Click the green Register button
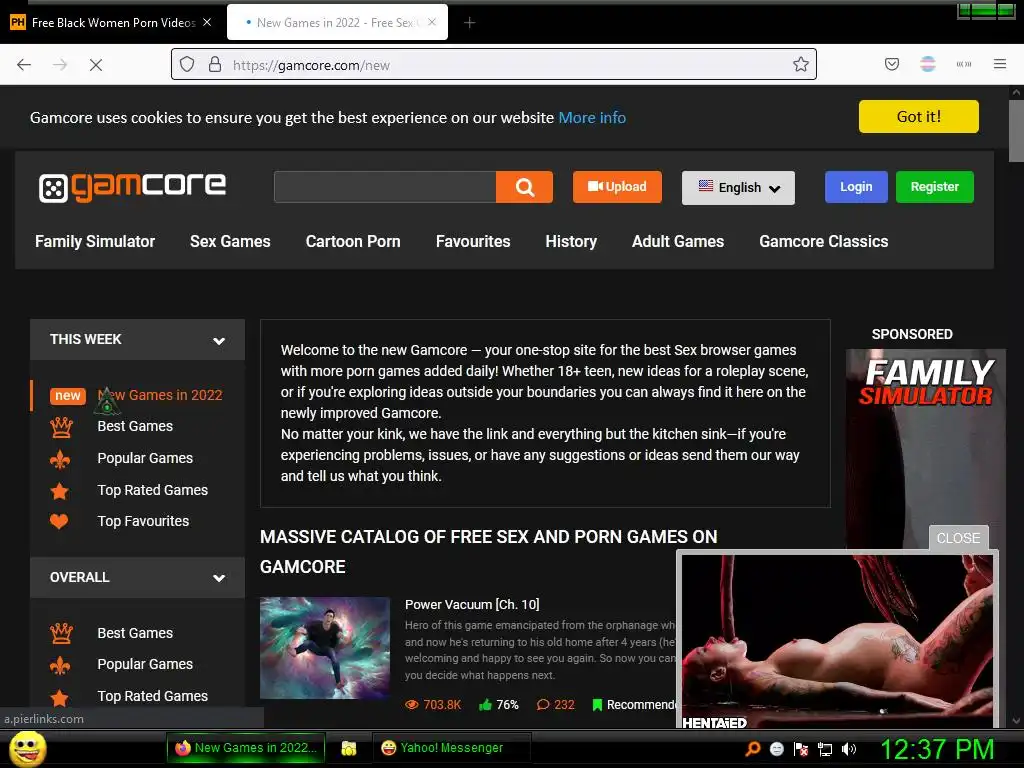1024x768 pixels. [x=935, y=187]
